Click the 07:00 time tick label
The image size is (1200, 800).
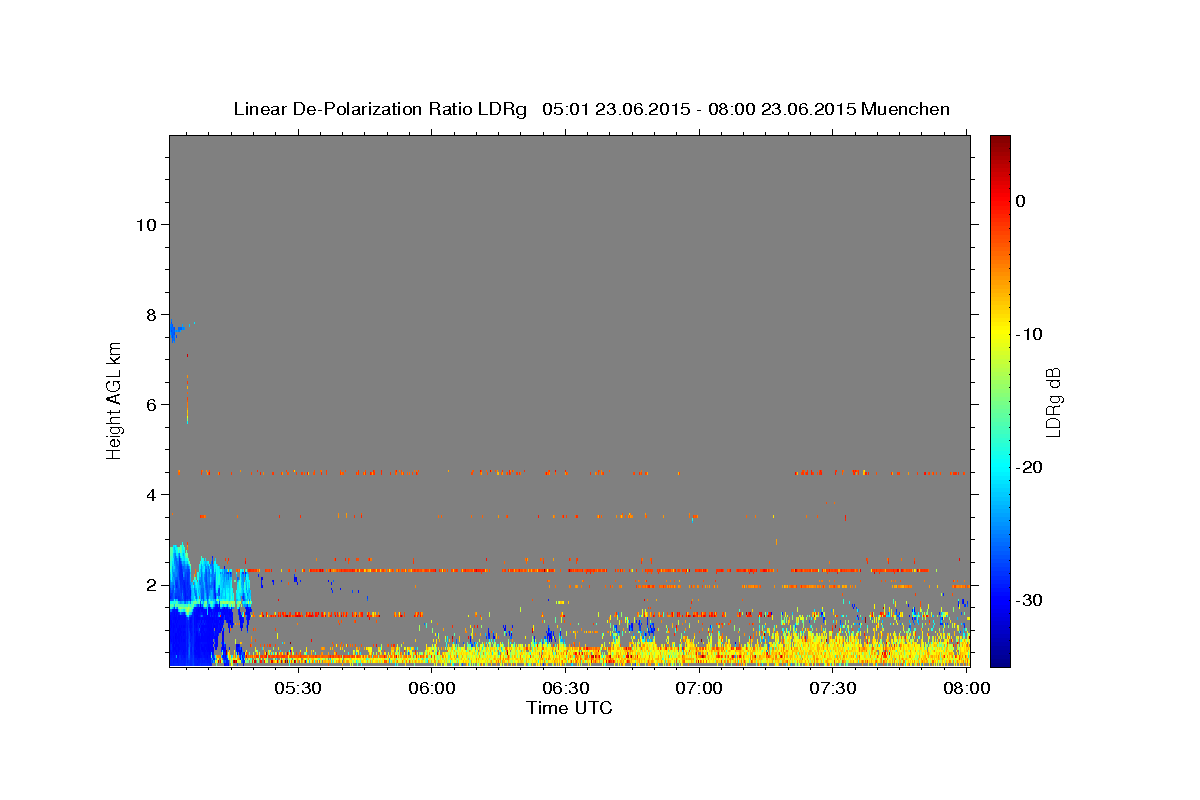click(x=699, y=689)
